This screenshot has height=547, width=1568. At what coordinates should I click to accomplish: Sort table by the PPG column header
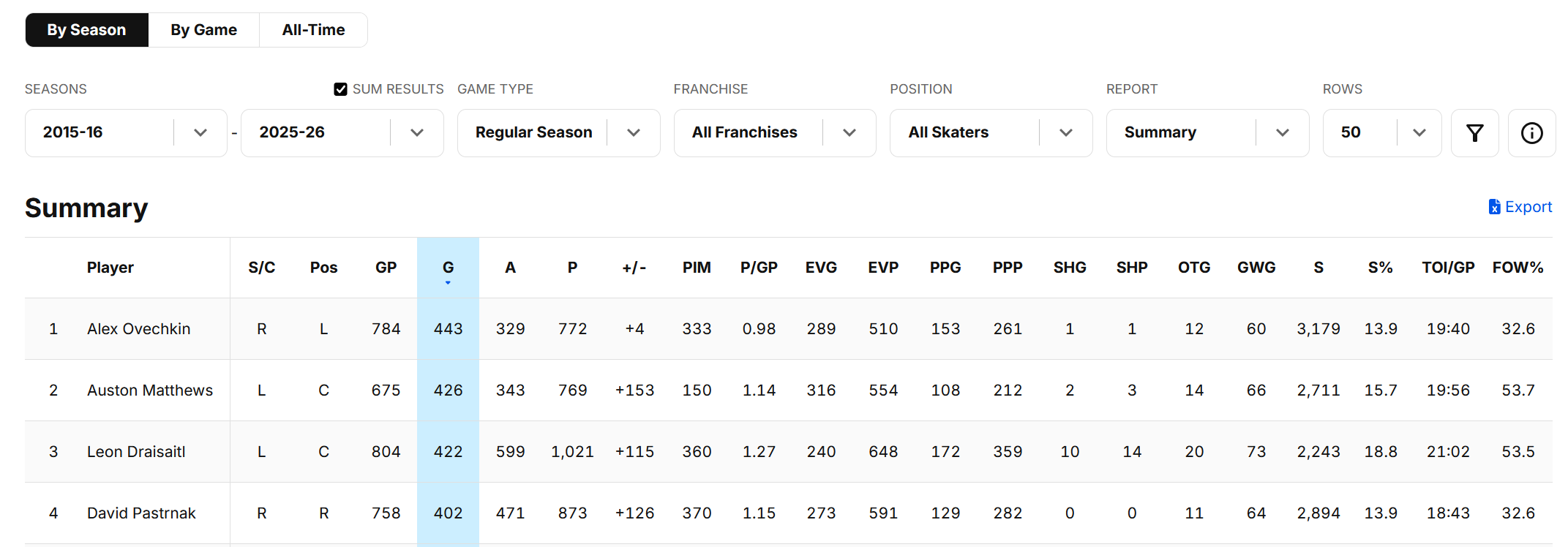(945, 268)
